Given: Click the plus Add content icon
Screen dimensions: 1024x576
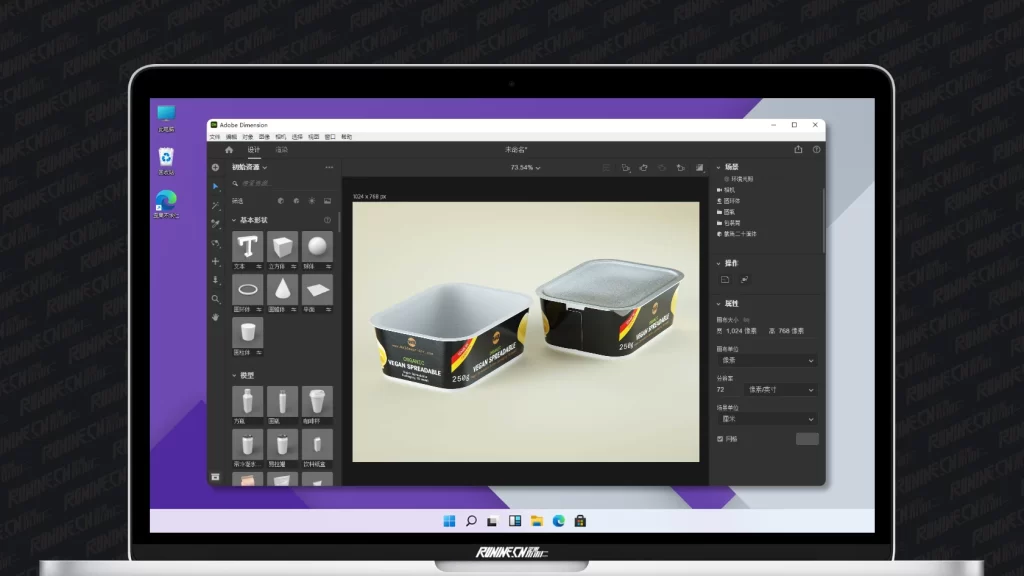Looking at the screenshot, I should [215, 167].
